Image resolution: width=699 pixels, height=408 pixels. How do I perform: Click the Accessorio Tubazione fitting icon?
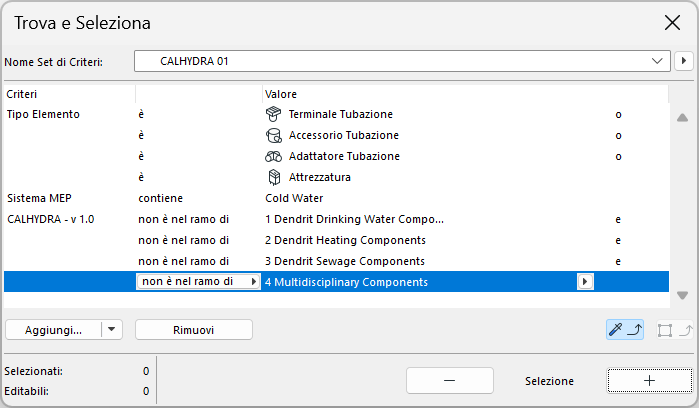click(x=273, y=135)
